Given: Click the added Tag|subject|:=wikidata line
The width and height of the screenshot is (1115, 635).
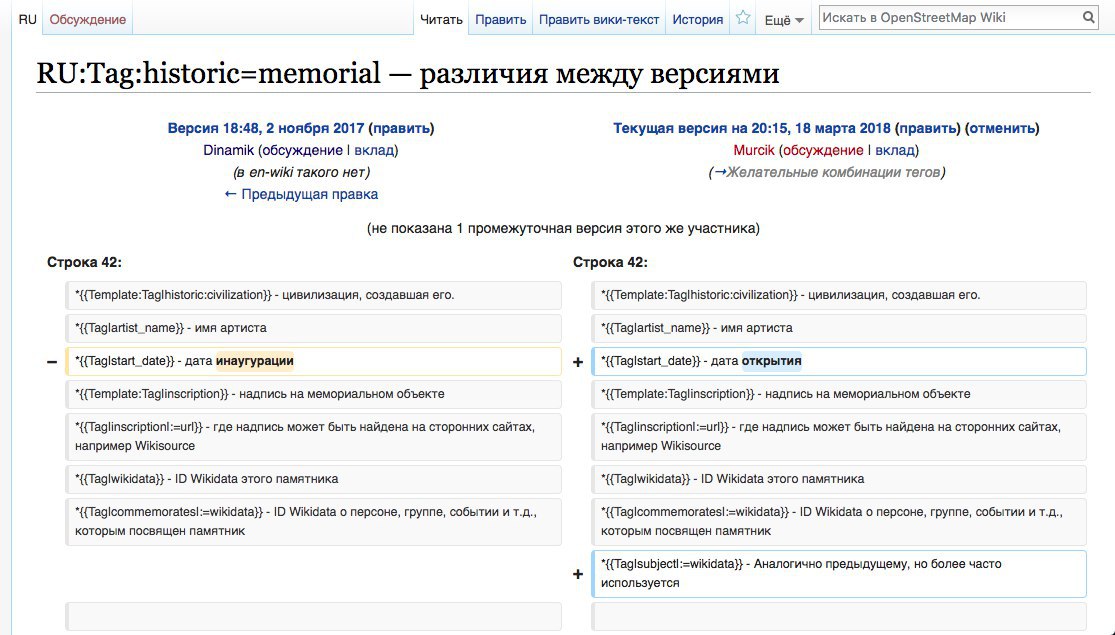Looking at the screenshot, I should (838, 573).
